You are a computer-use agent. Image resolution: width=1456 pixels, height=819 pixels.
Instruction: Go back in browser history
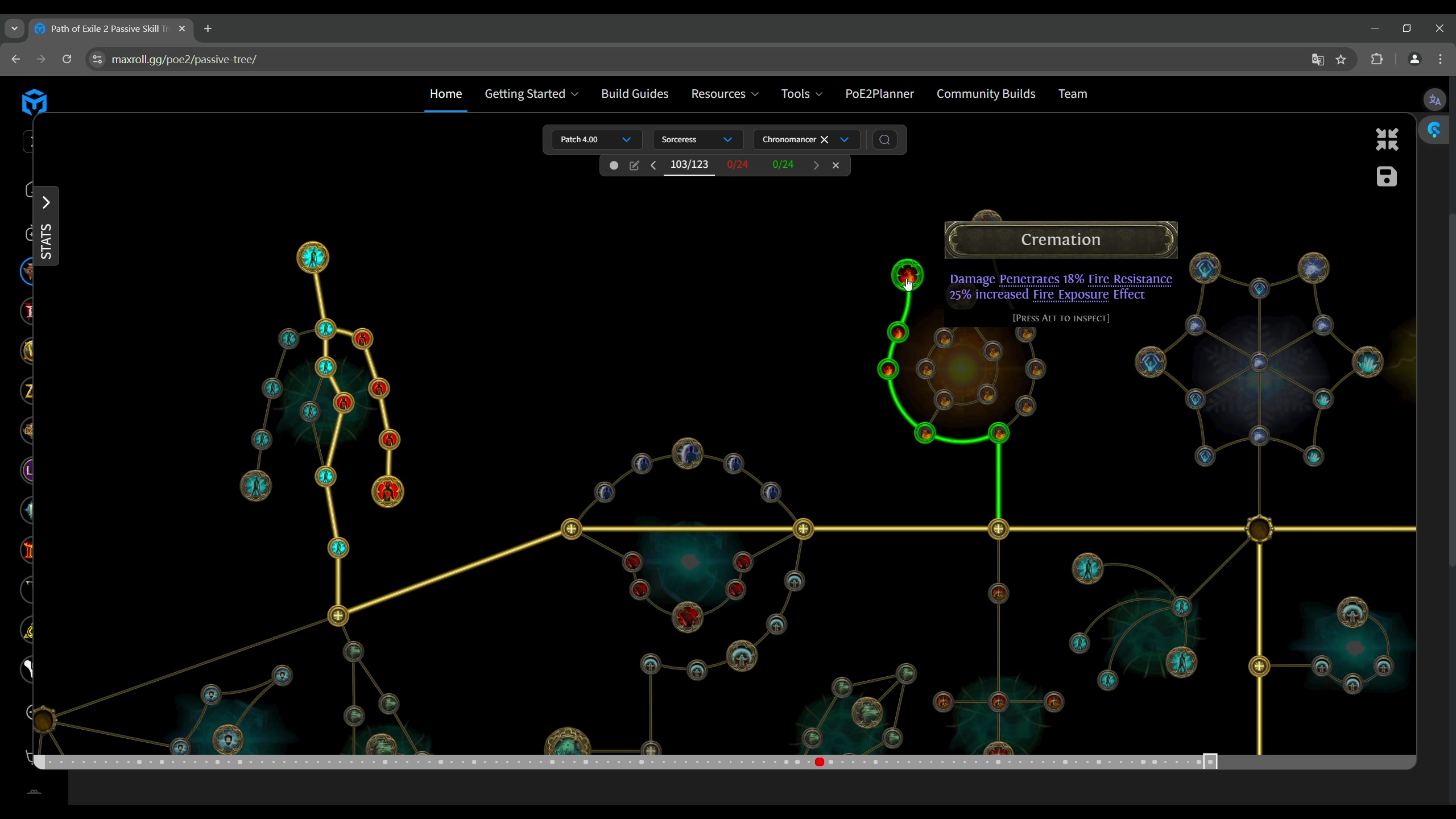pyautogui.click(x=16, y=59)
